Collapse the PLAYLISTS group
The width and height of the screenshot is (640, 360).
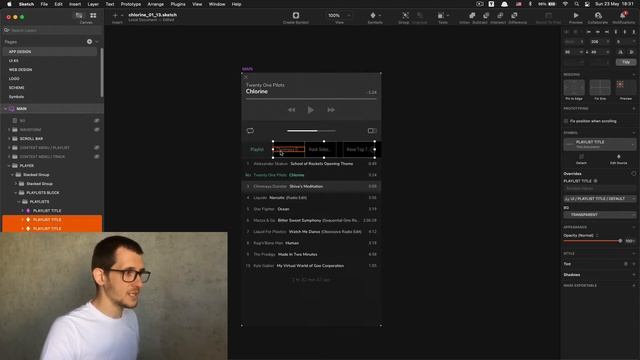(x=19, y=202)
